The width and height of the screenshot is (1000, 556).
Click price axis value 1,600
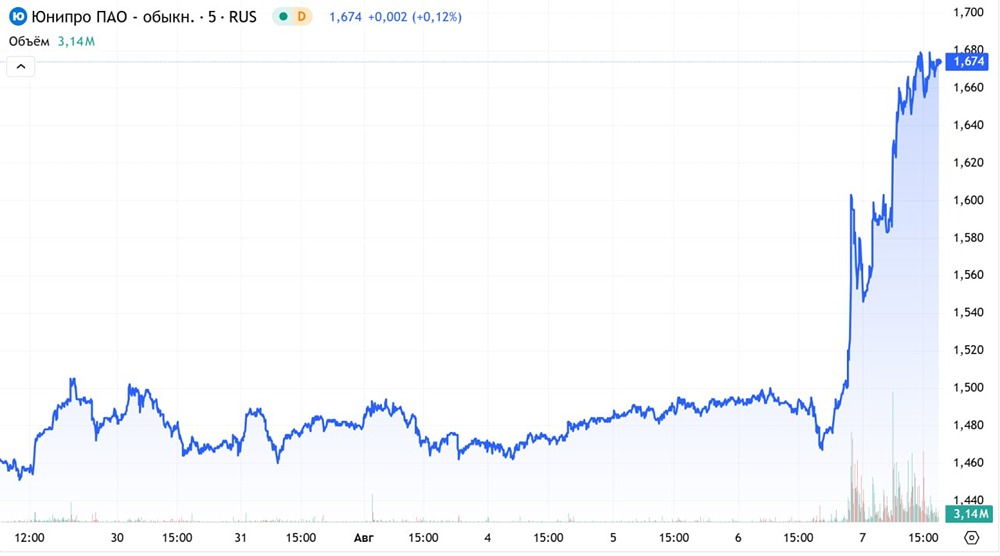coord(968,200)
